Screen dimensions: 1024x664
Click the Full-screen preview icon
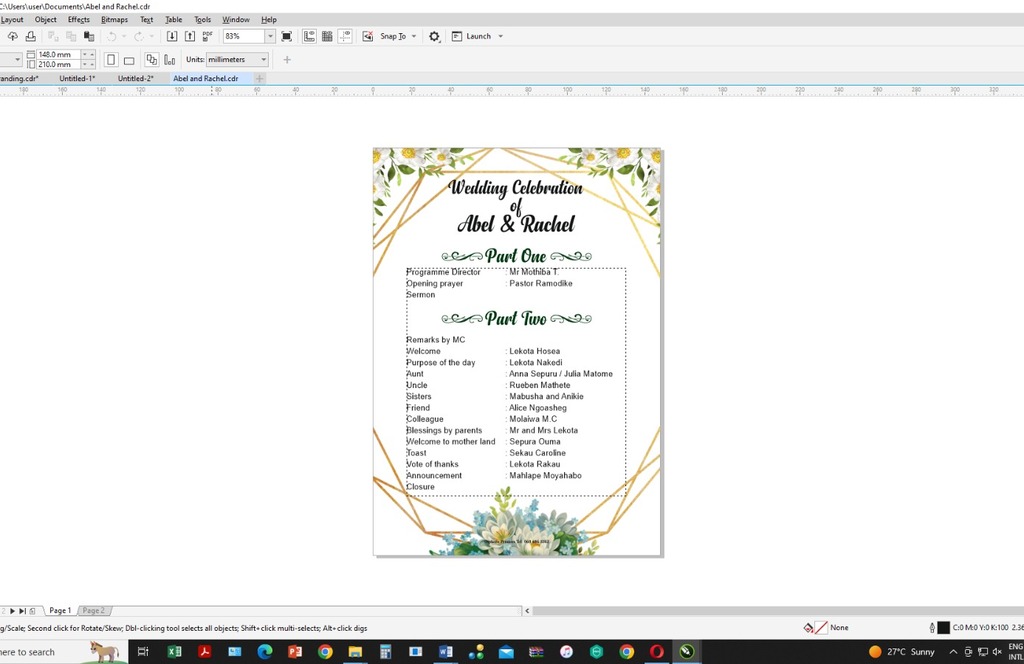(x=287, y=36)
